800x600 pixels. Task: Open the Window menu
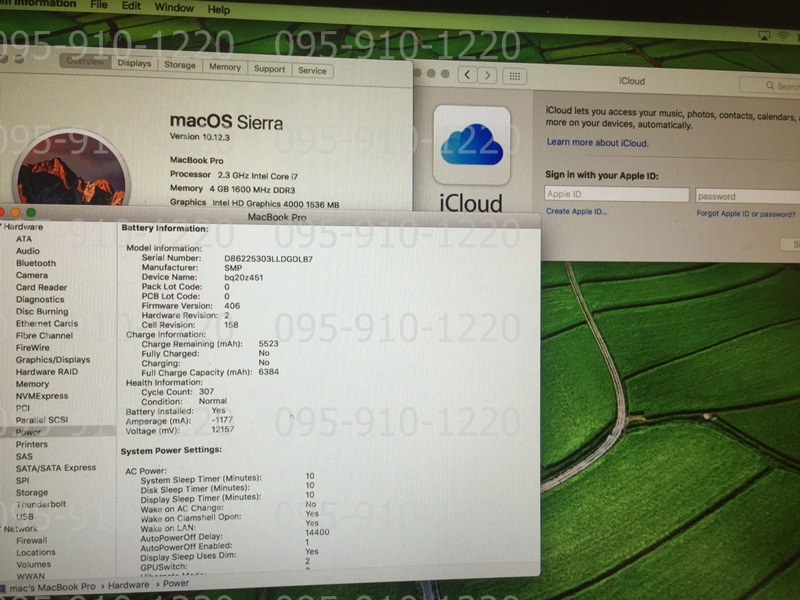click(174, 8)
